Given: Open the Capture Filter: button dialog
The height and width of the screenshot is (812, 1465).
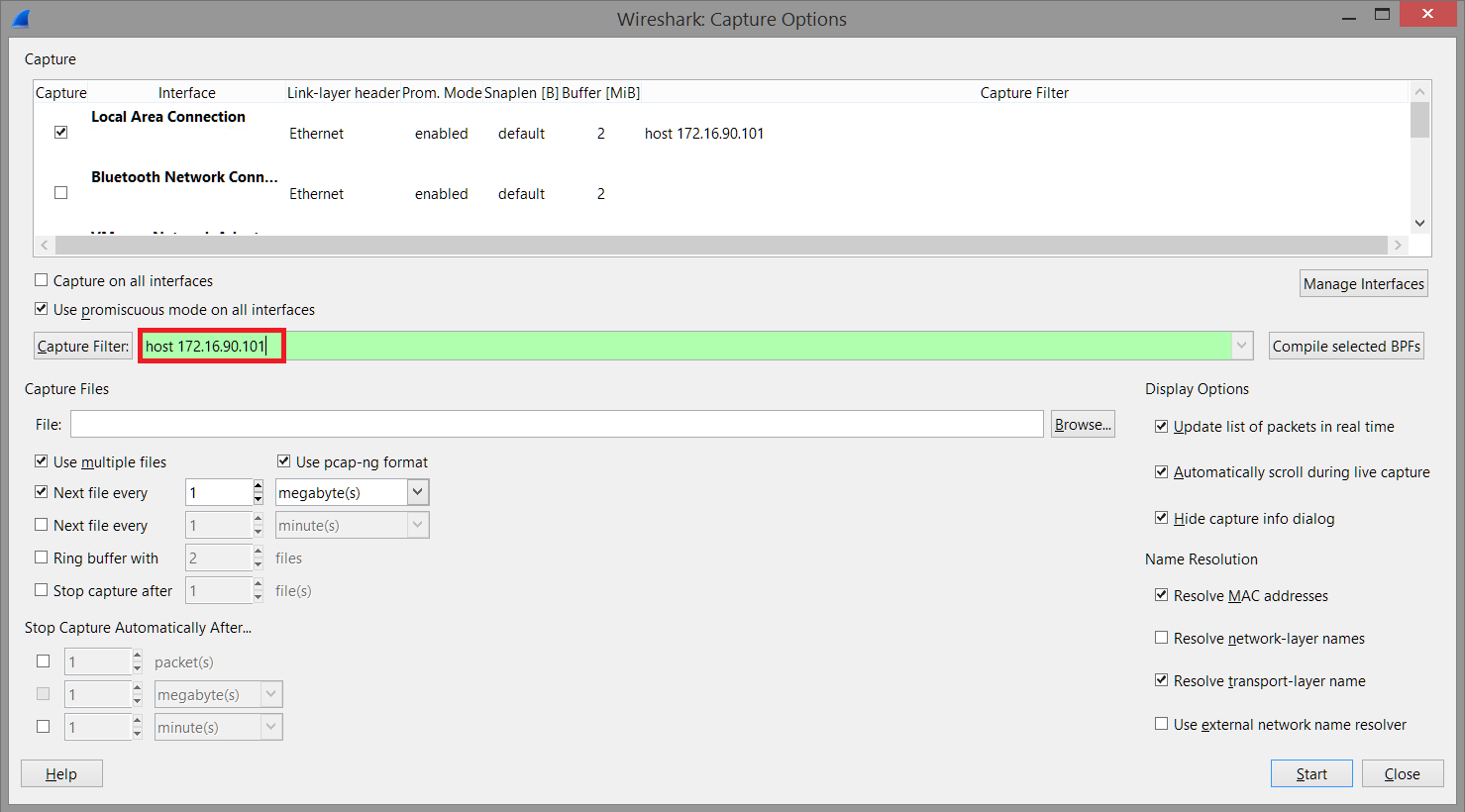Looking at the screenshot, I should (x=83, y=346).
